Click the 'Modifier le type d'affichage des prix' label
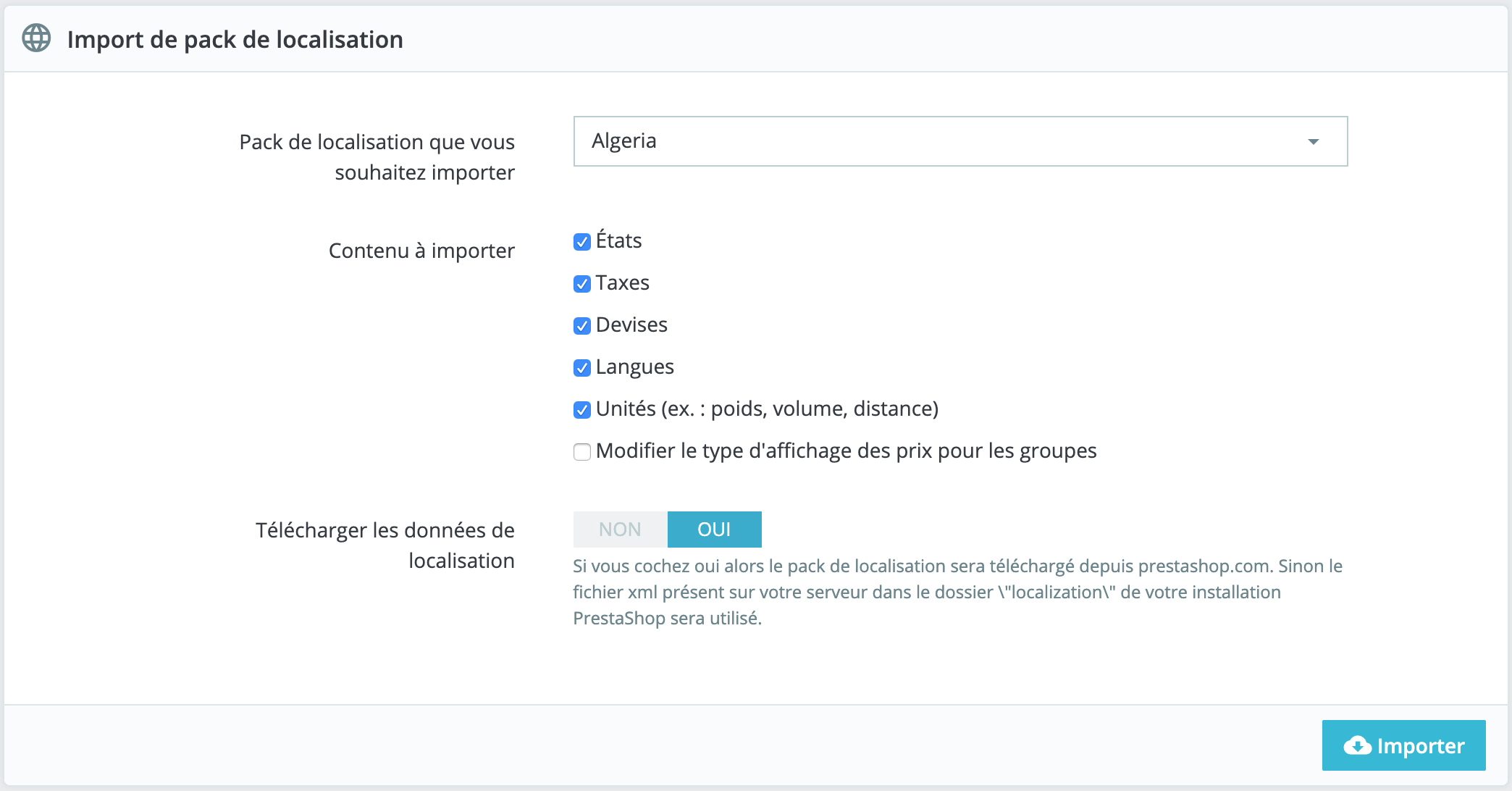Viewport: 1512px width, 791px height. [846, 451]
